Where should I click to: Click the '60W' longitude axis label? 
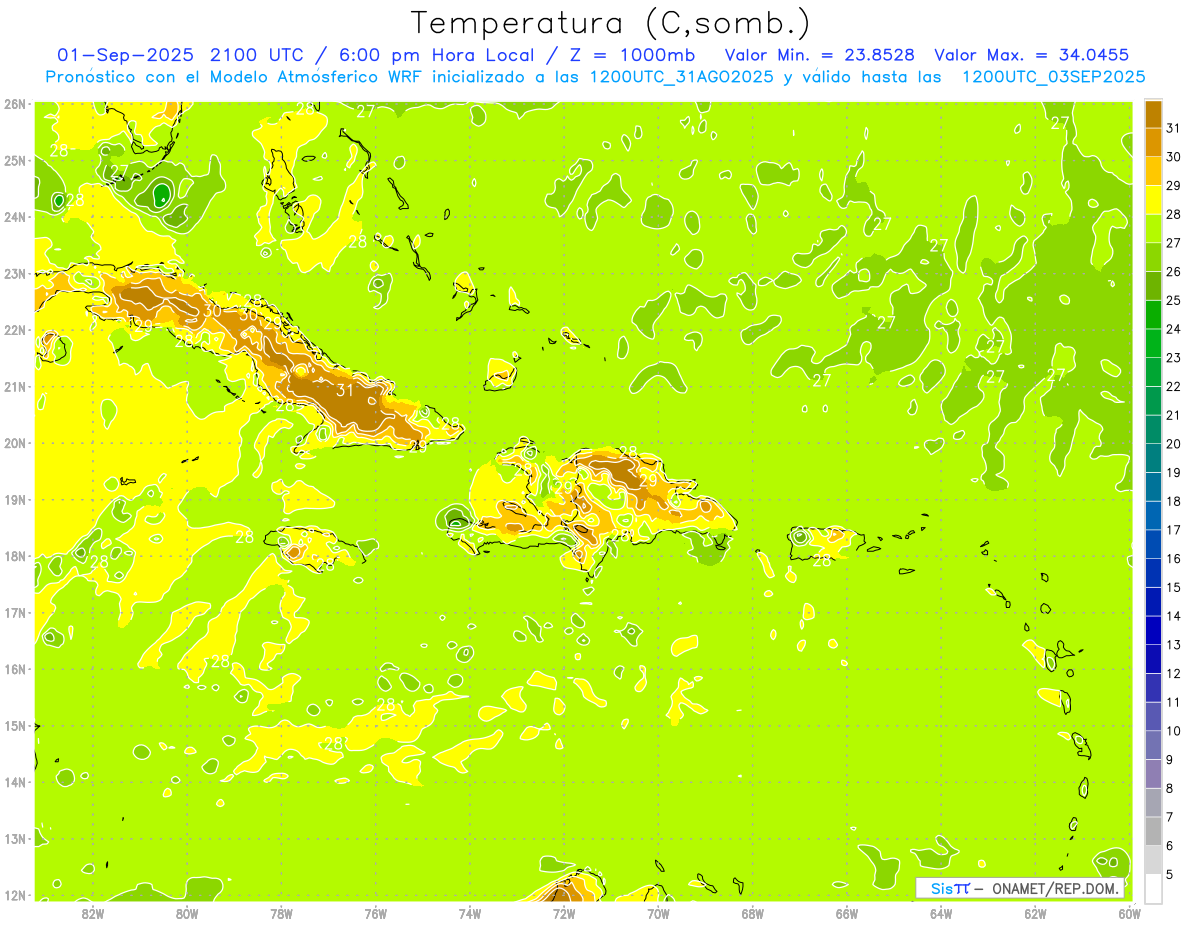click(x=1130, y=913)
